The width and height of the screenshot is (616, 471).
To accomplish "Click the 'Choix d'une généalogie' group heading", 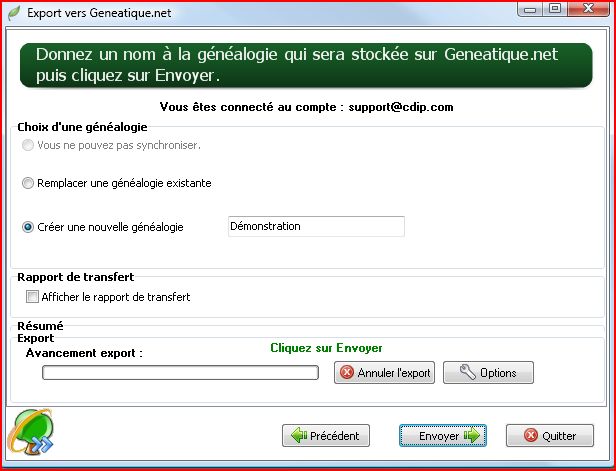I will (x=82, y=127).
